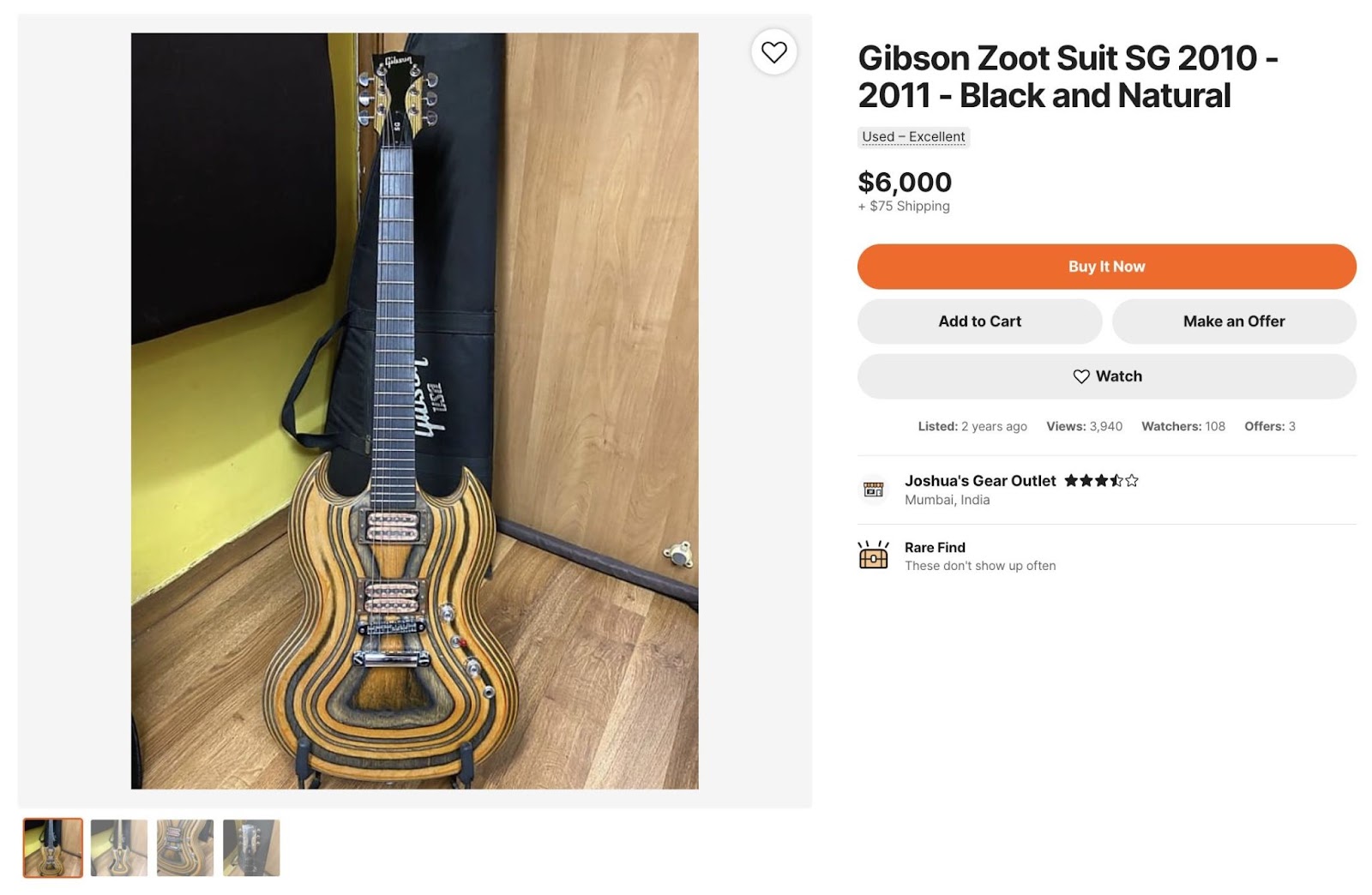Viewport: 1372px width, 895px height.
Task: Add the Gibson Zoot Suit SG to cart
Action: 979,321
